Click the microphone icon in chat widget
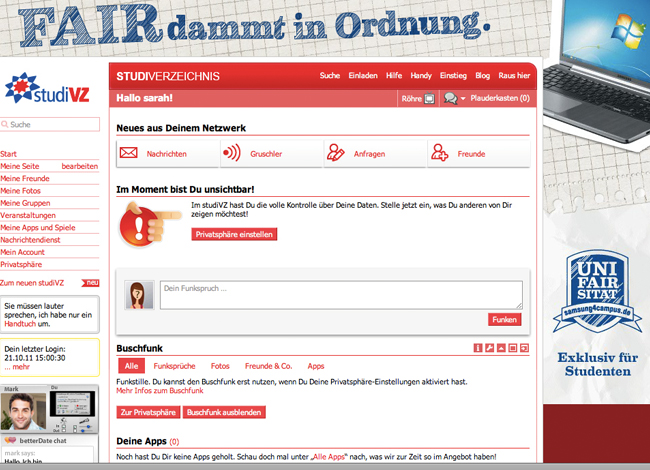This screenshot has width=650, height=470. pyautogui.click(x=84, y=421)
